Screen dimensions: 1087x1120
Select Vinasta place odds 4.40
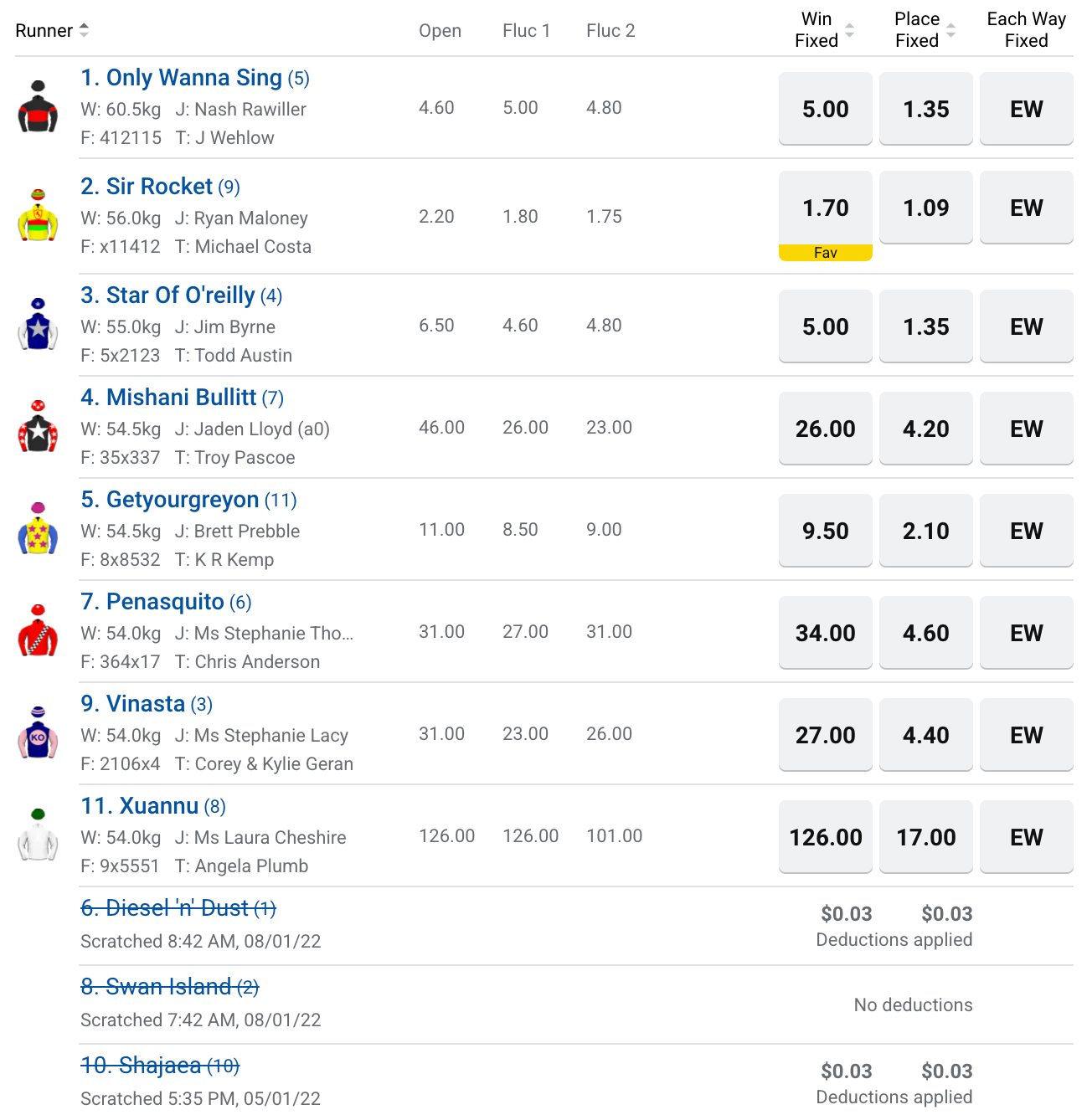pos(926,735)
